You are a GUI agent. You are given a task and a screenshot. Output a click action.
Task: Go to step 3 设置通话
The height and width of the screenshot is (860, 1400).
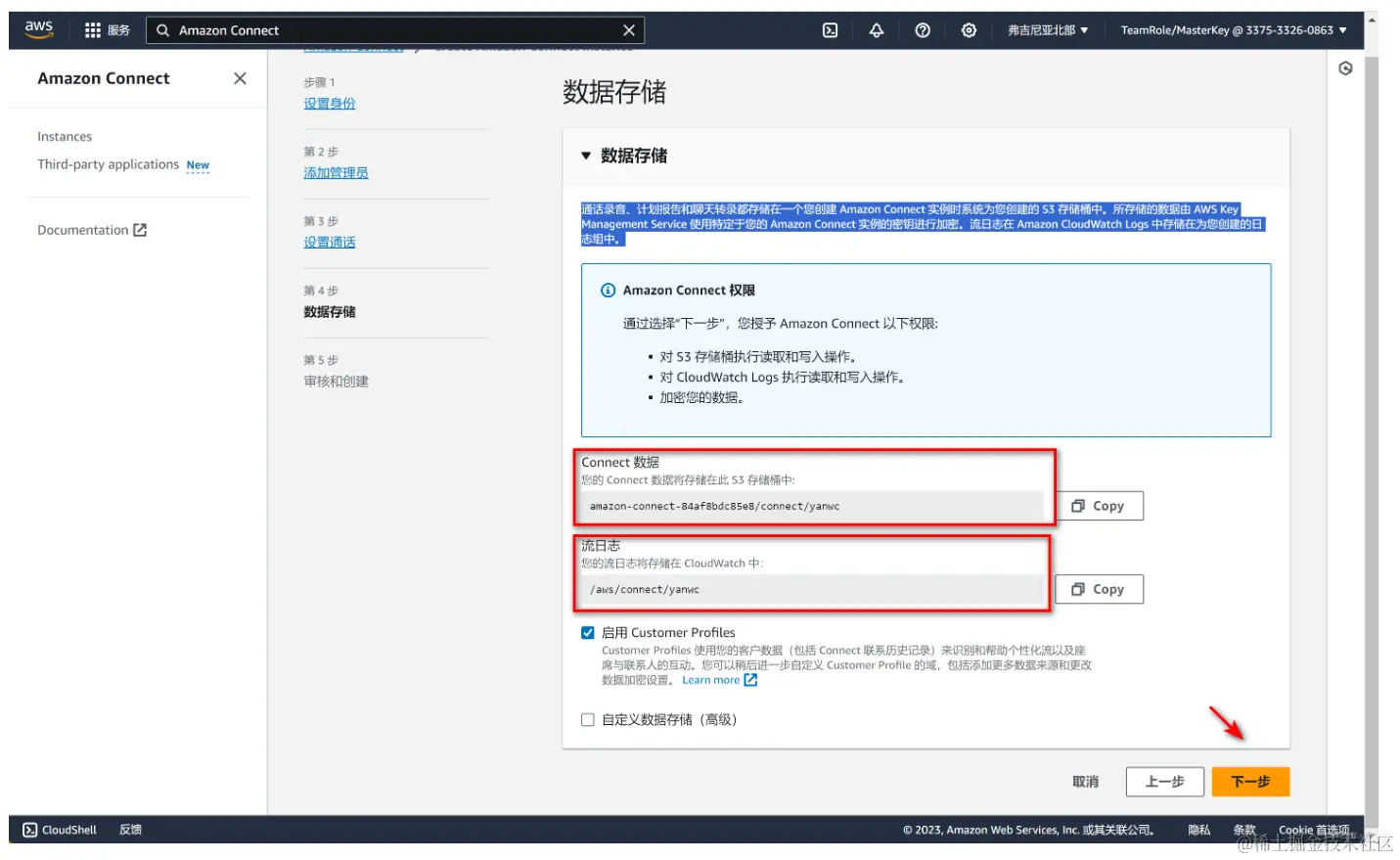(x=330, y=243)
